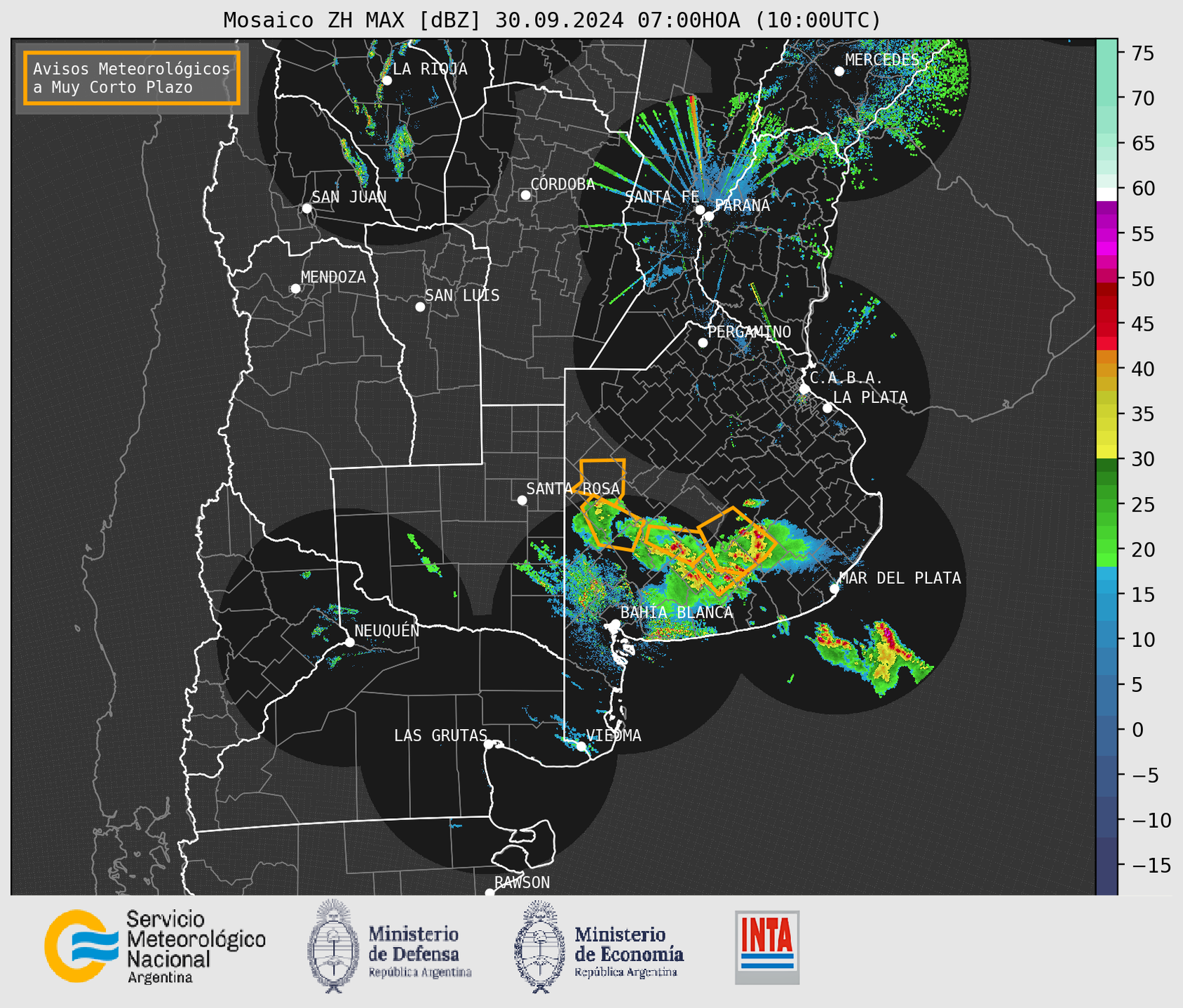Select the LA RIOJA city label
This screenshot has height=1008, width=1183.
tap(430, 69)
